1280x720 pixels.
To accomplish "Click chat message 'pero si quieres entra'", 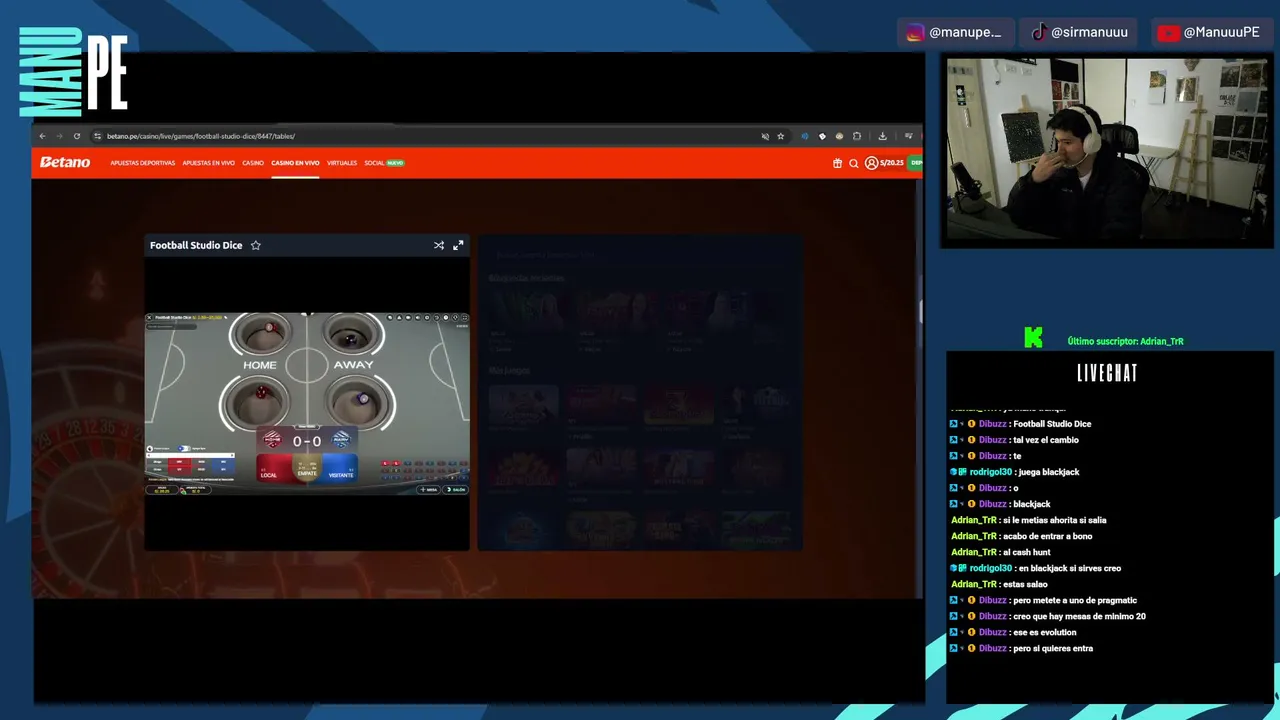I will 1053,648.
